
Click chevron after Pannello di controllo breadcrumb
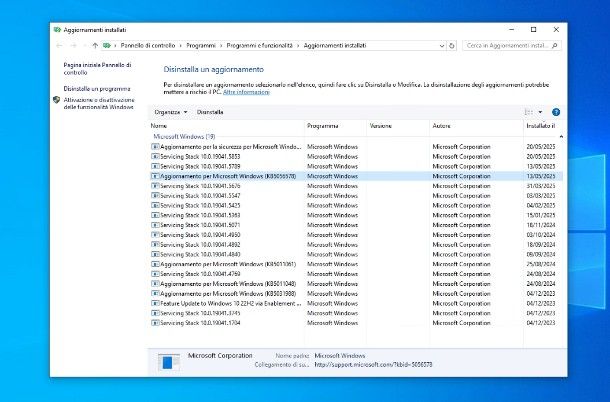click(x=181, y=46)
